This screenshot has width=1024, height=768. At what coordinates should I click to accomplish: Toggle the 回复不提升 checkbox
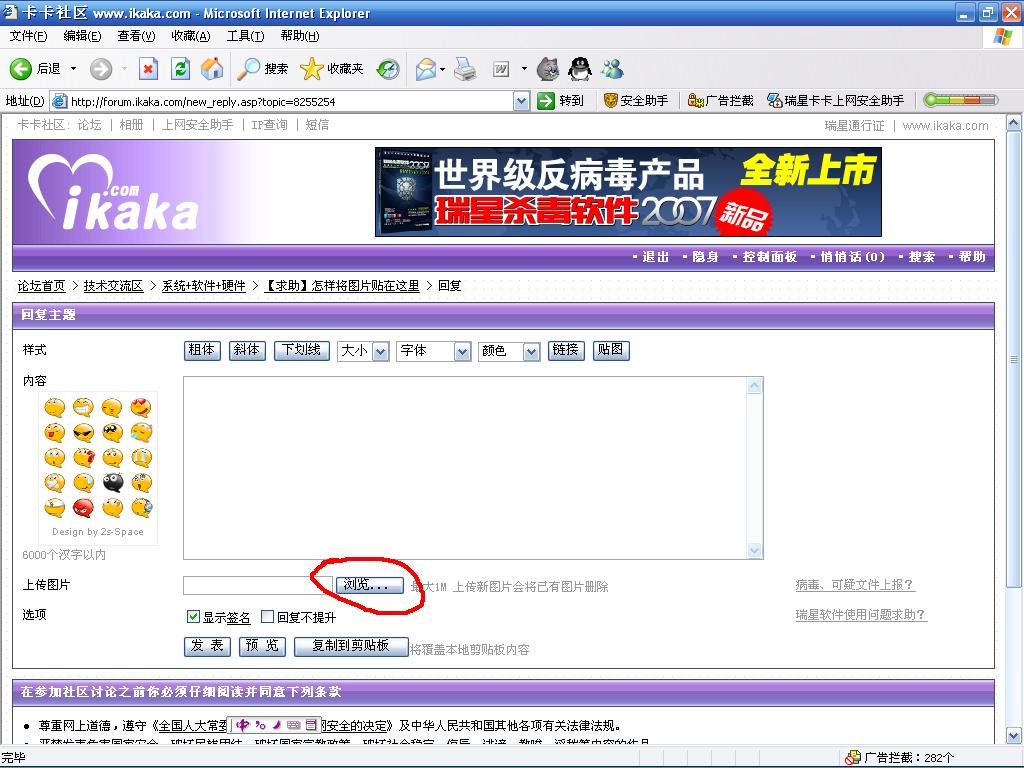tap(267, 616)
